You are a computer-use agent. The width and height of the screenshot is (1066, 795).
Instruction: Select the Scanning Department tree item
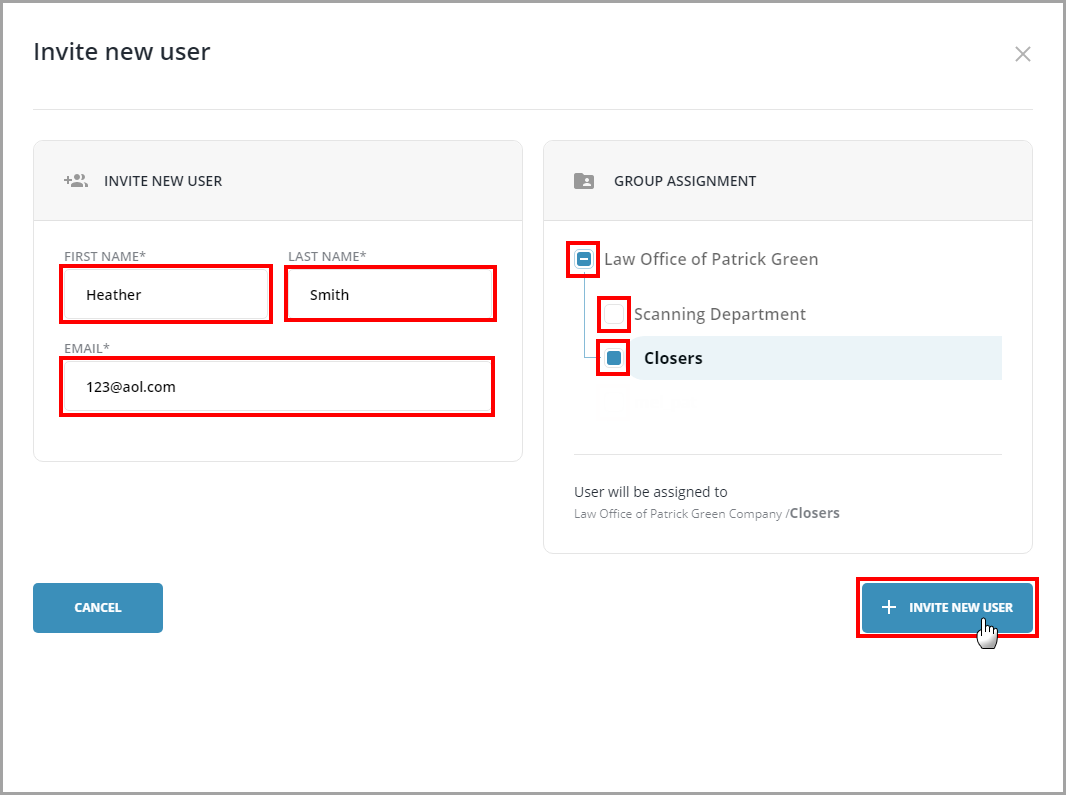720,313
